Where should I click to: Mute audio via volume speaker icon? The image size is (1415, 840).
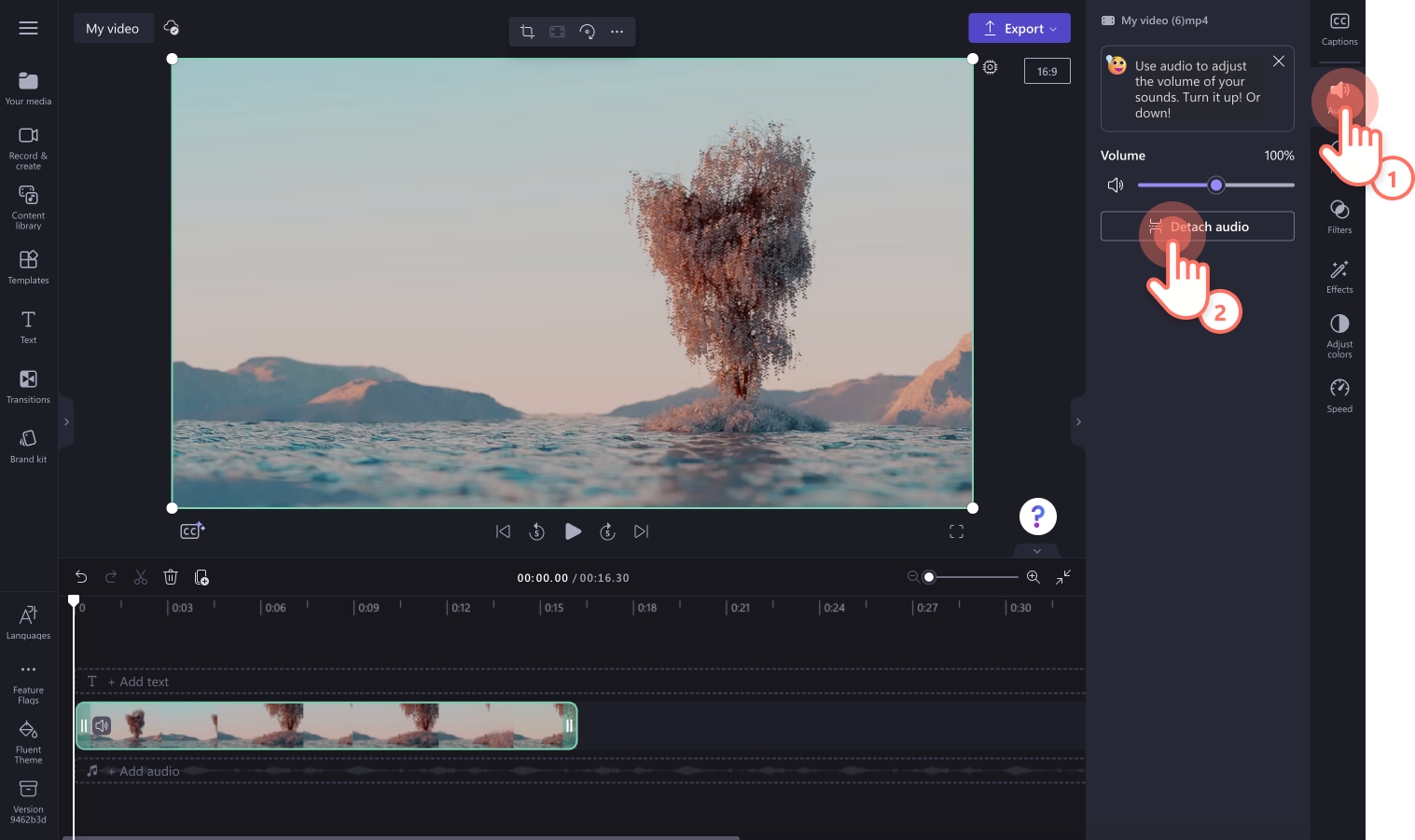1115,185
